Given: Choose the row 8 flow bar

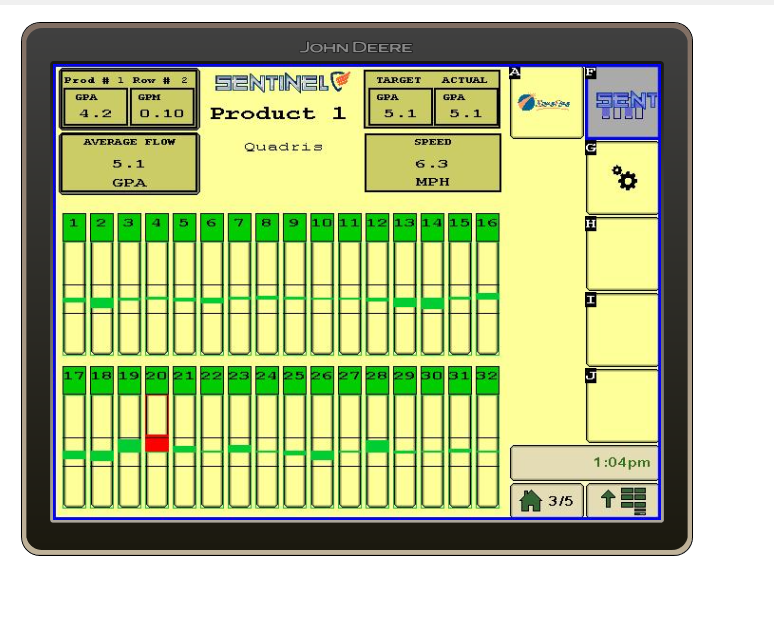Looking at the screenshot, I should [x=267, y=298].
